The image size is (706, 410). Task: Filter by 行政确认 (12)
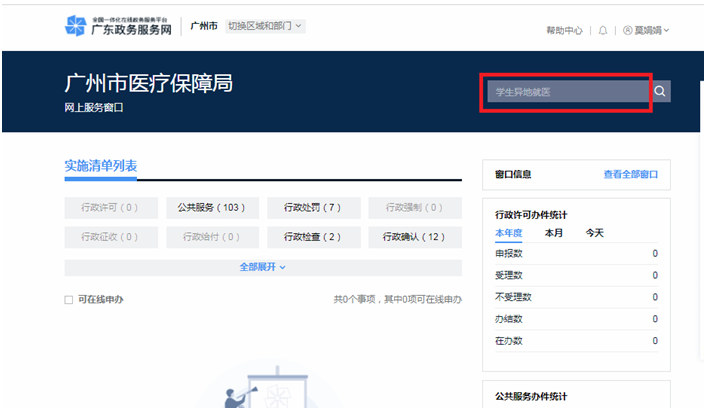click(x=414, y=237)
